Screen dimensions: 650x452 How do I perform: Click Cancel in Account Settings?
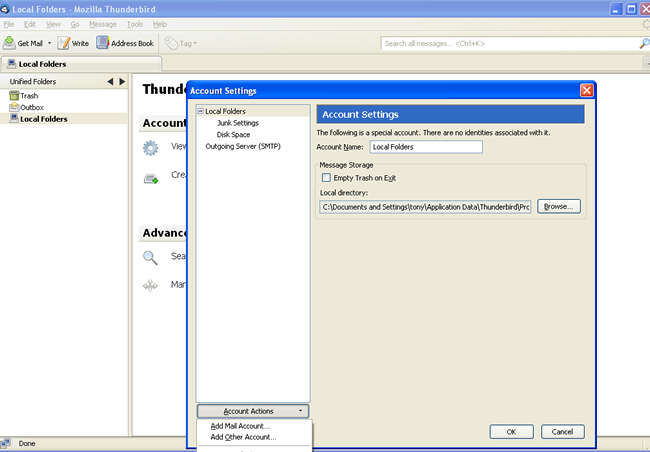[563, 432]
